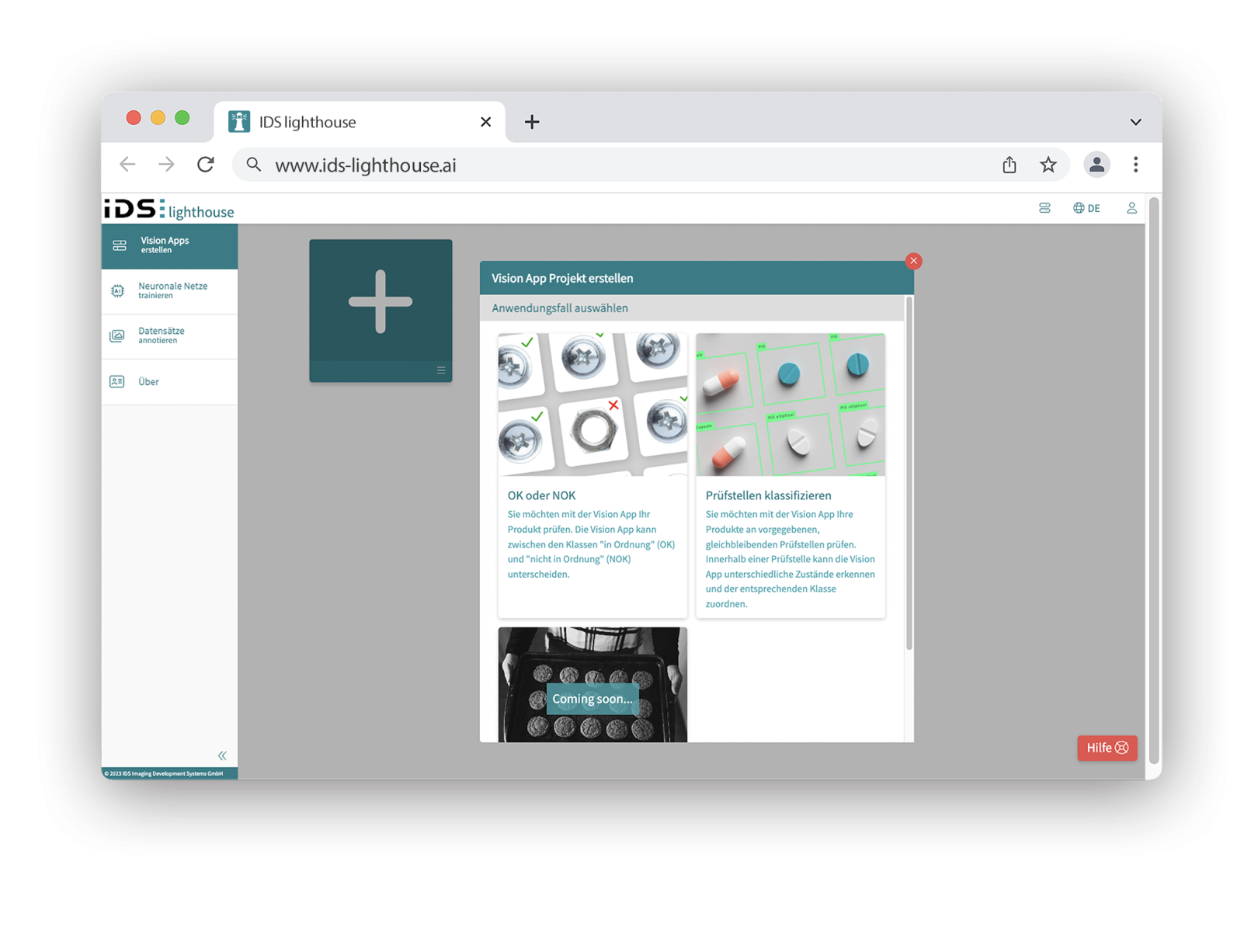
Task: Open the browser profile avatar
Action: click(x=1096, y=165)
